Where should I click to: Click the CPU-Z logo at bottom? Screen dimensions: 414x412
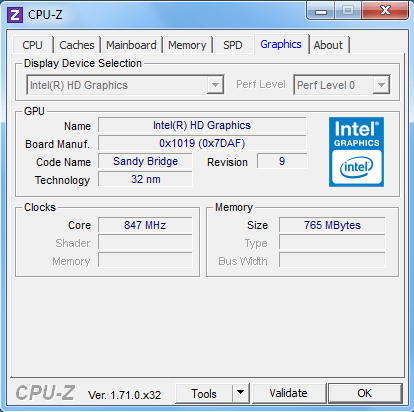tap(45, 393)
